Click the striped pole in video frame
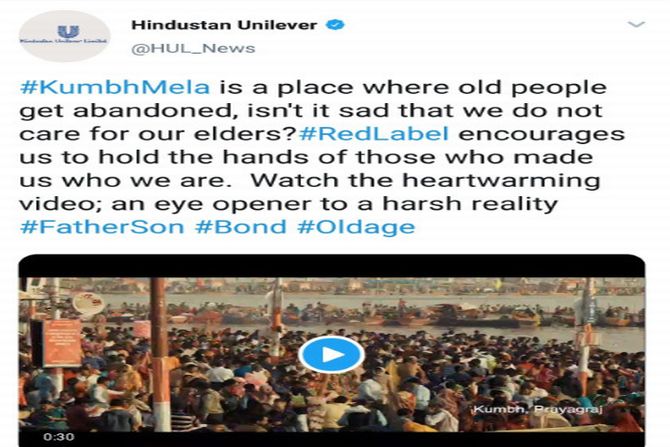The image size is (670, 447). pyautogui.click(x=160, y=355)
